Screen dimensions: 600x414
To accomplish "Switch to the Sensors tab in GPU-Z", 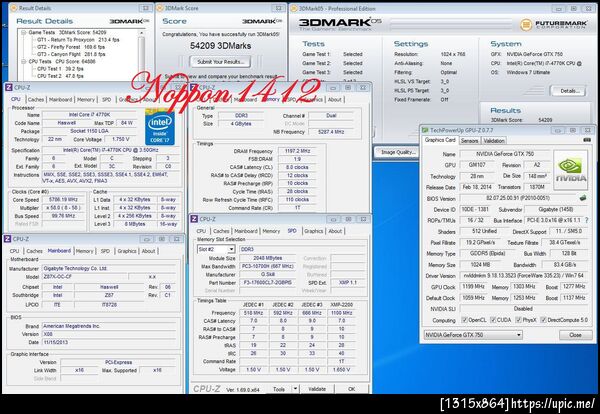I will coord(469,141).
